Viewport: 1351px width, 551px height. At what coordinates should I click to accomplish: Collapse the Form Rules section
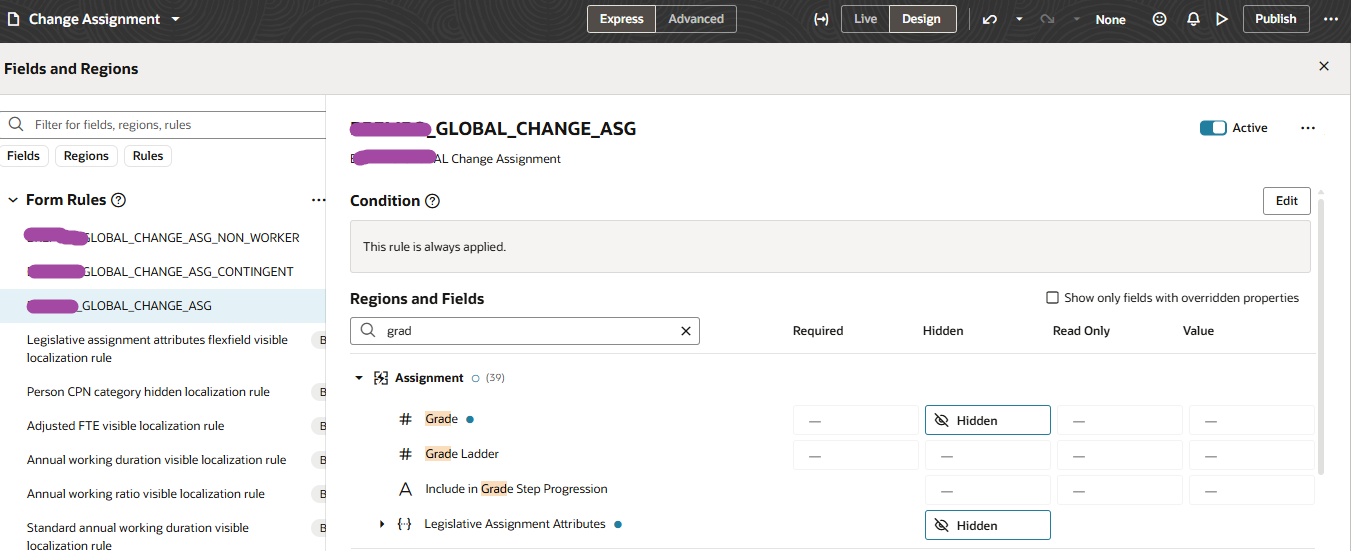point(13,200)
